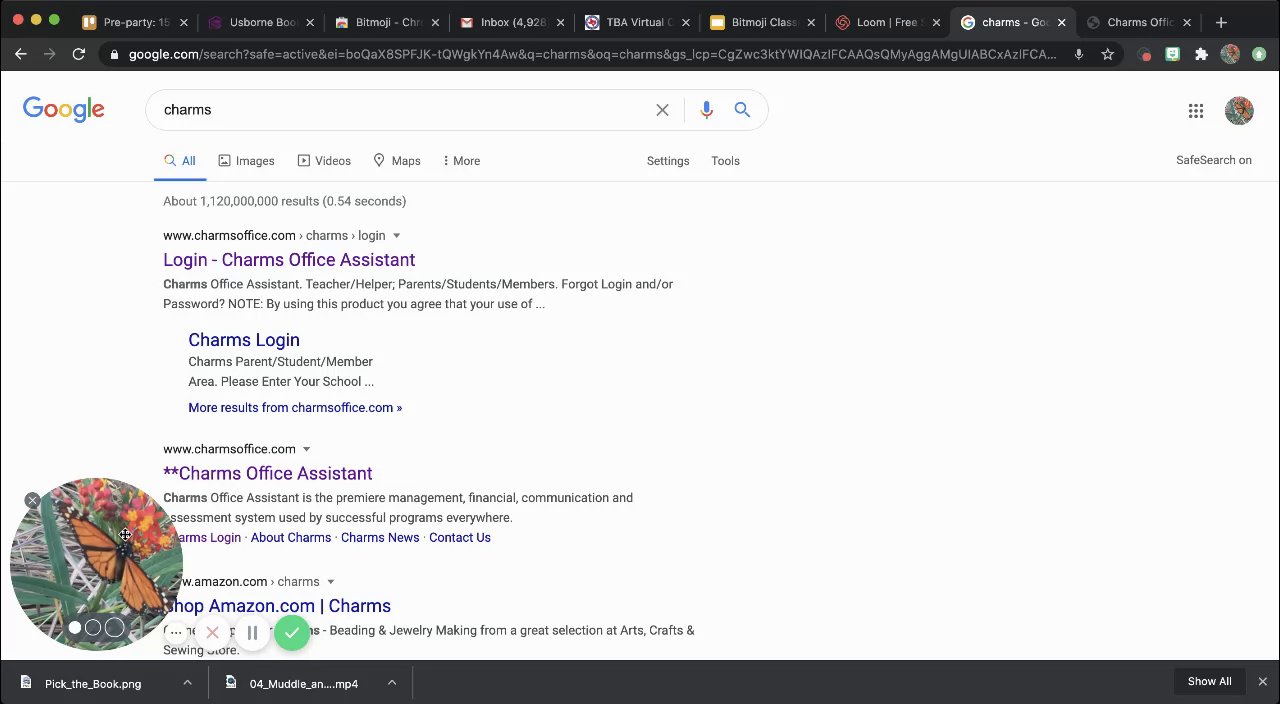Cancel the Loom recording with red X
Image resolution: width=1280 pixels, height=704 pixels.
tap(212, 633)
